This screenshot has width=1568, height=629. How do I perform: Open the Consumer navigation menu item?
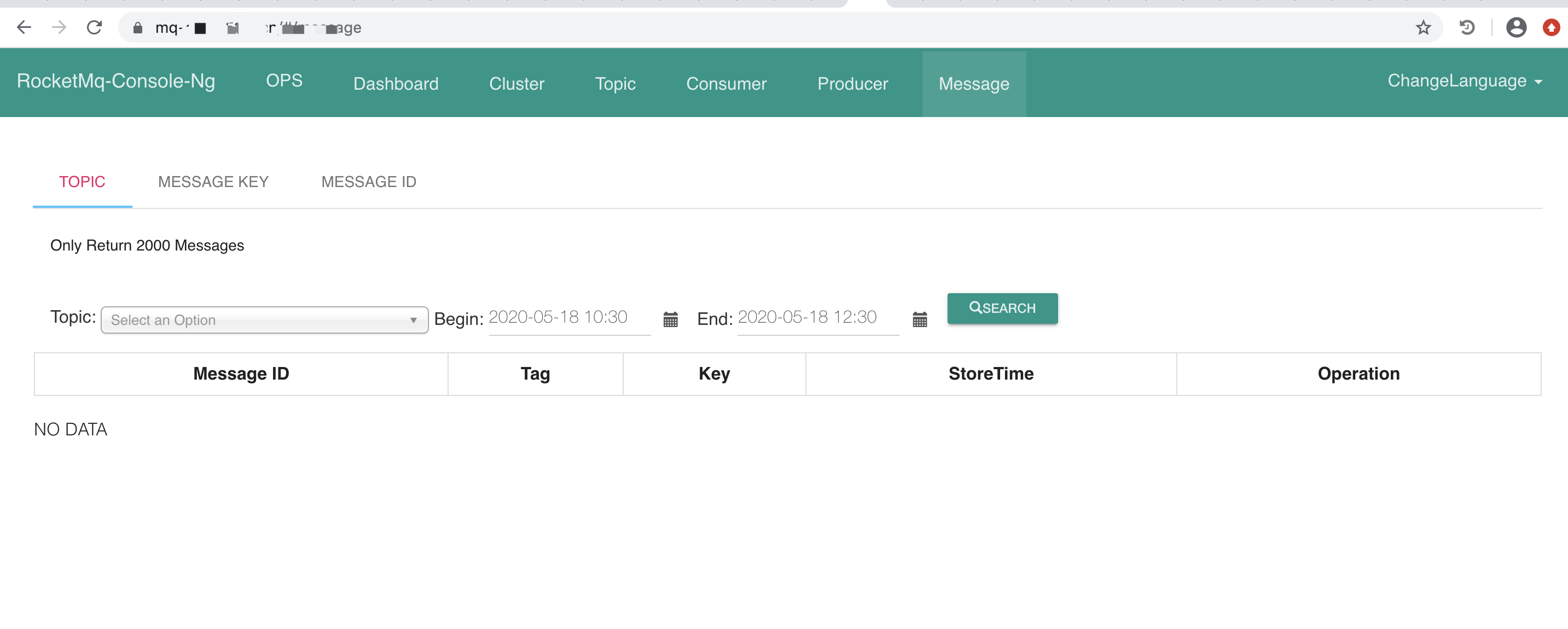click(x=726, y=84)
